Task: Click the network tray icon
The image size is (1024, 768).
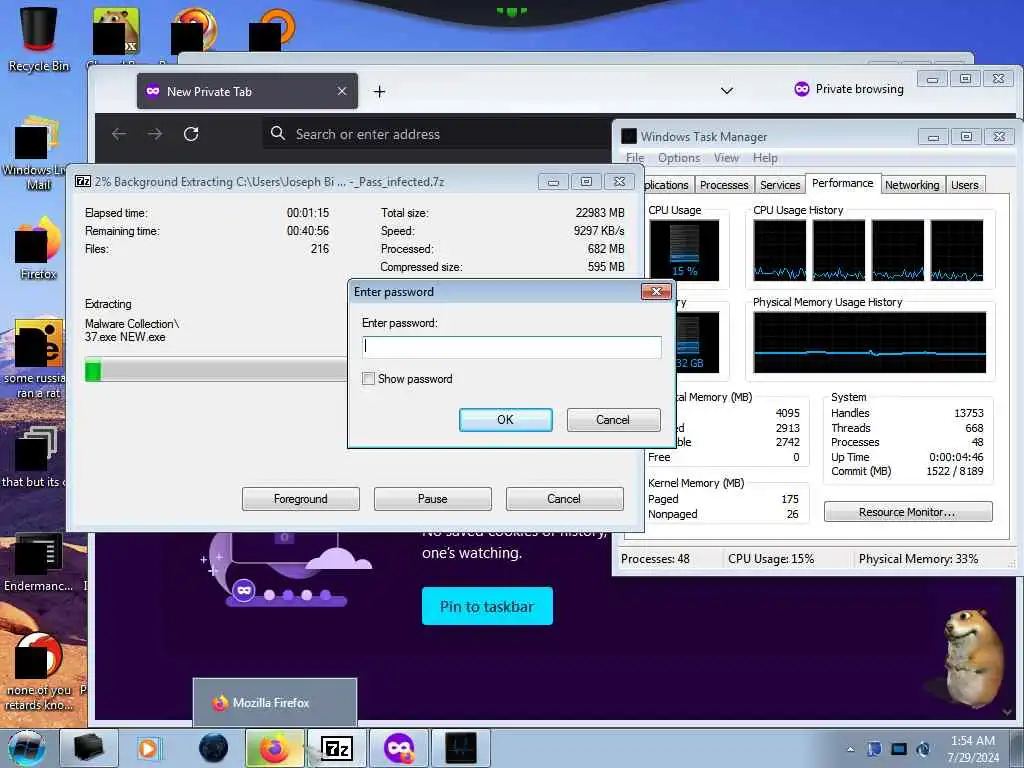Action: [899, 749]
